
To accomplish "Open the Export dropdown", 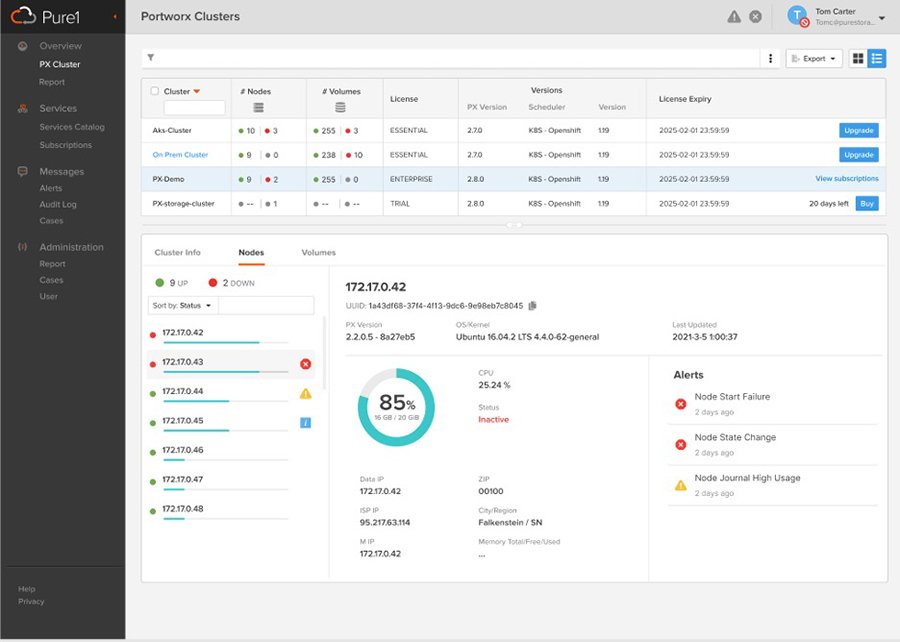I will point(812,58).
